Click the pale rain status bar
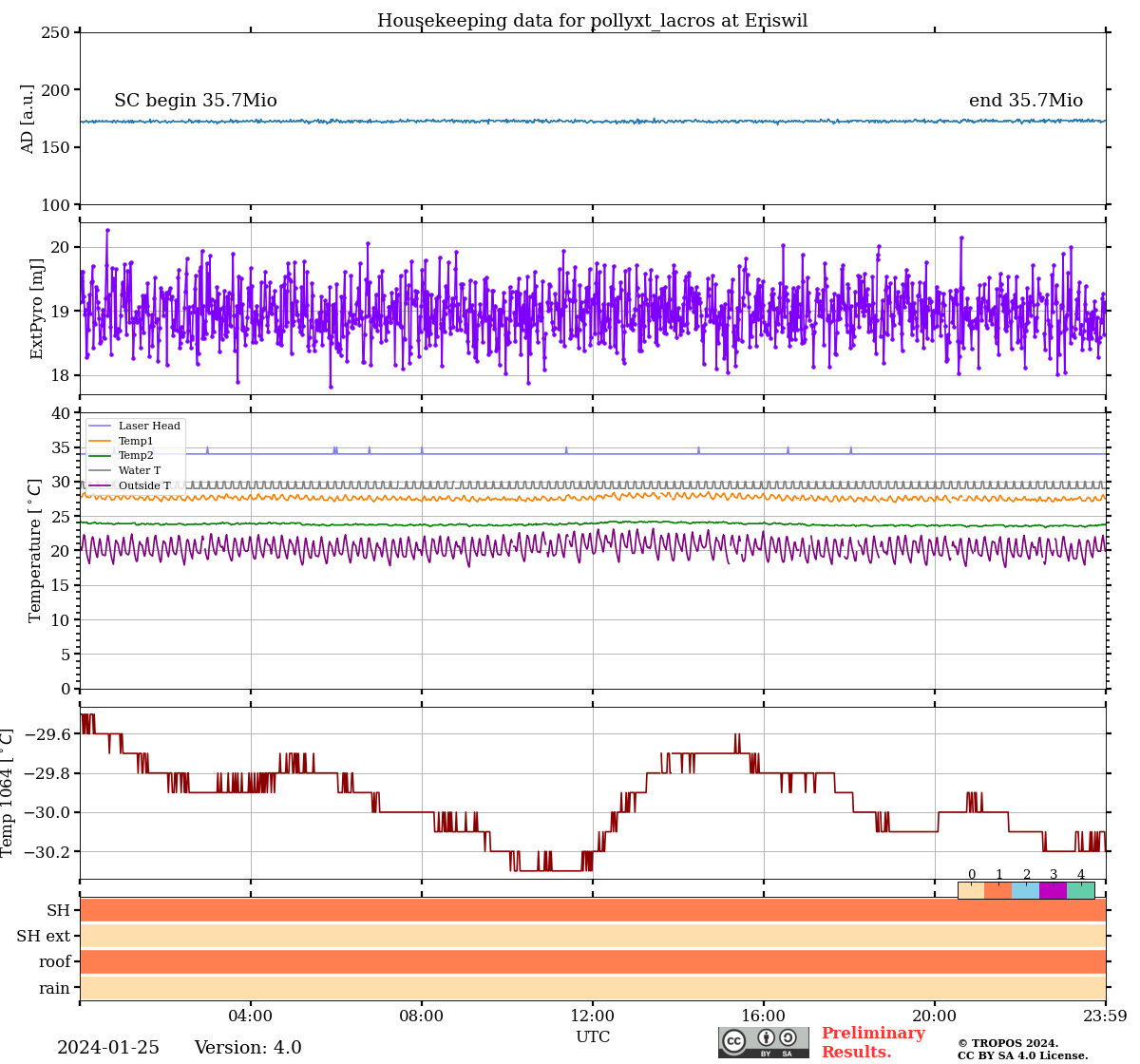Image resolution: width=1140 pixels, height=1064 pixels. tap(593, 988)
